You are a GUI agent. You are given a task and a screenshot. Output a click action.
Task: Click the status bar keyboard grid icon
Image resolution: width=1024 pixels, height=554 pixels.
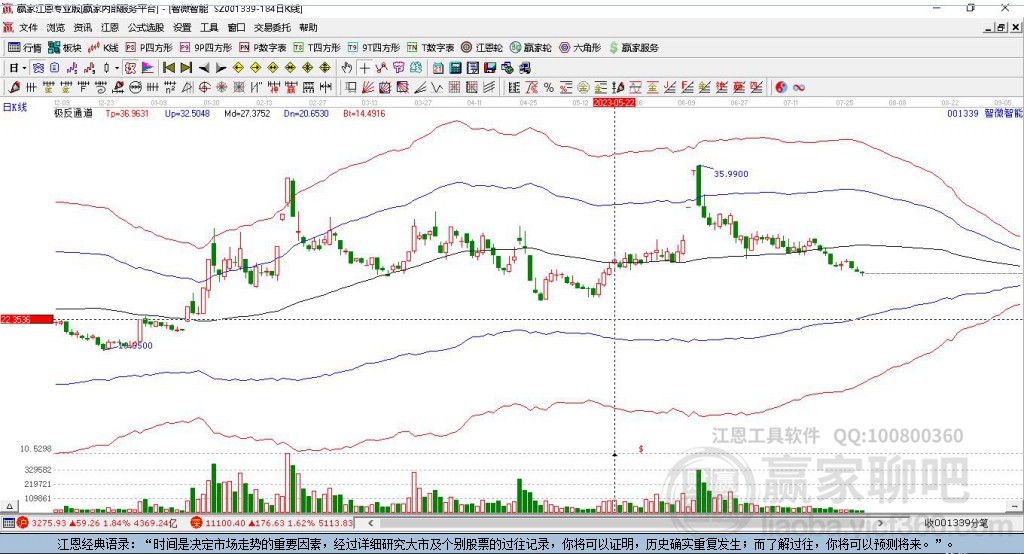pos(8,523)
